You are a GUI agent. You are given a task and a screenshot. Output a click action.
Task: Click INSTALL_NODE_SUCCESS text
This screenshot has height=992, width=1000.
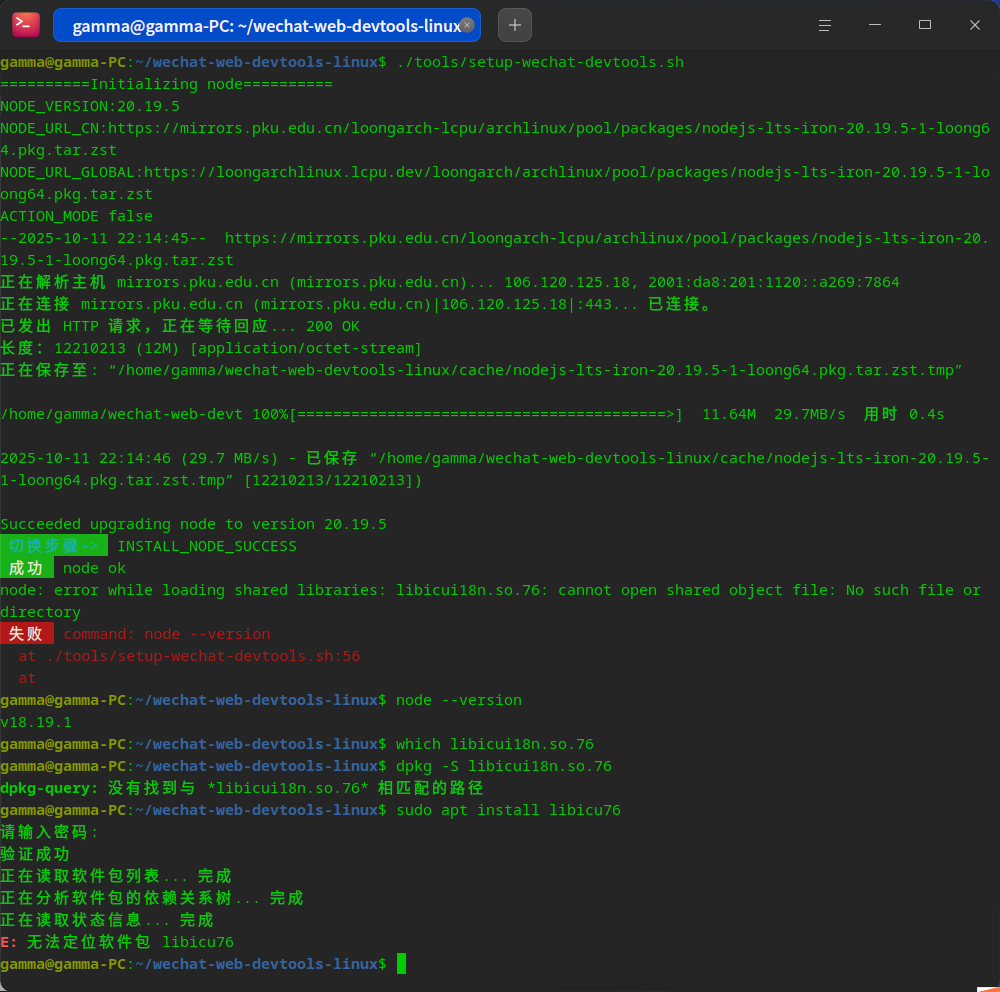[x=207, y=546]
